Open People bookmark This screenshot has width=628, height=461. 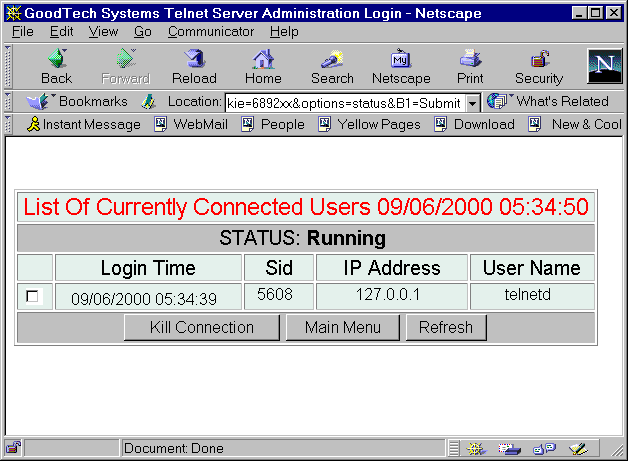[273, 125]
